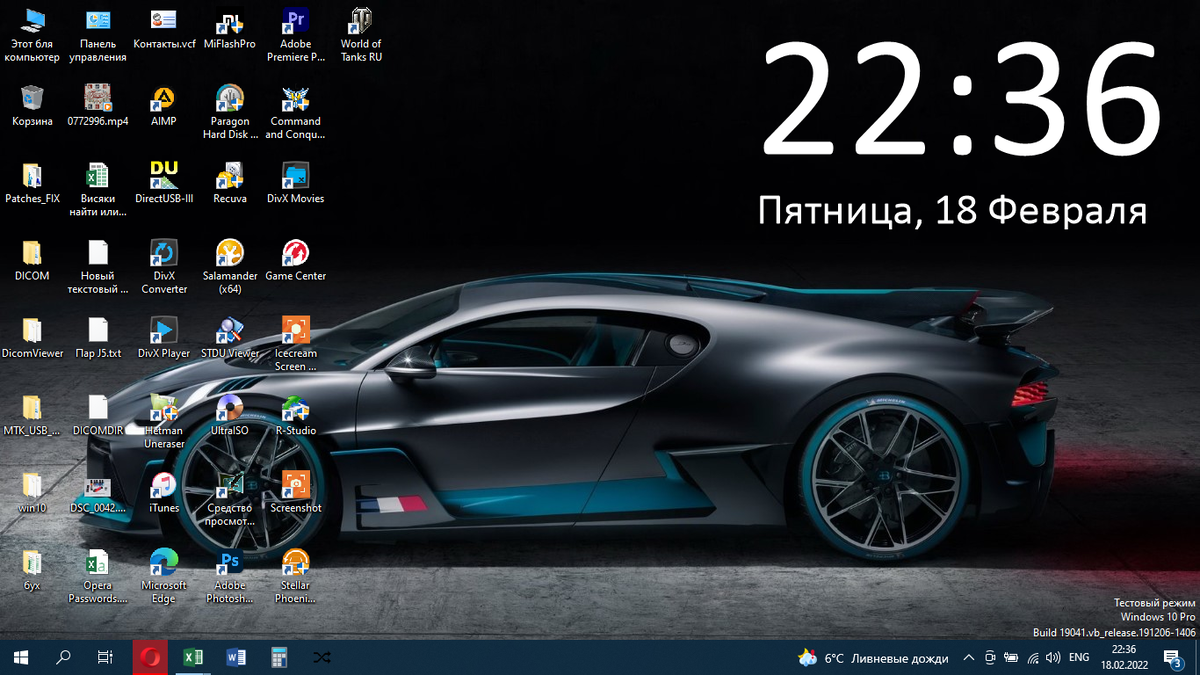Expand hidden tray icons chevron
This screenshot has height=675, width=1200.
(968, 657)
